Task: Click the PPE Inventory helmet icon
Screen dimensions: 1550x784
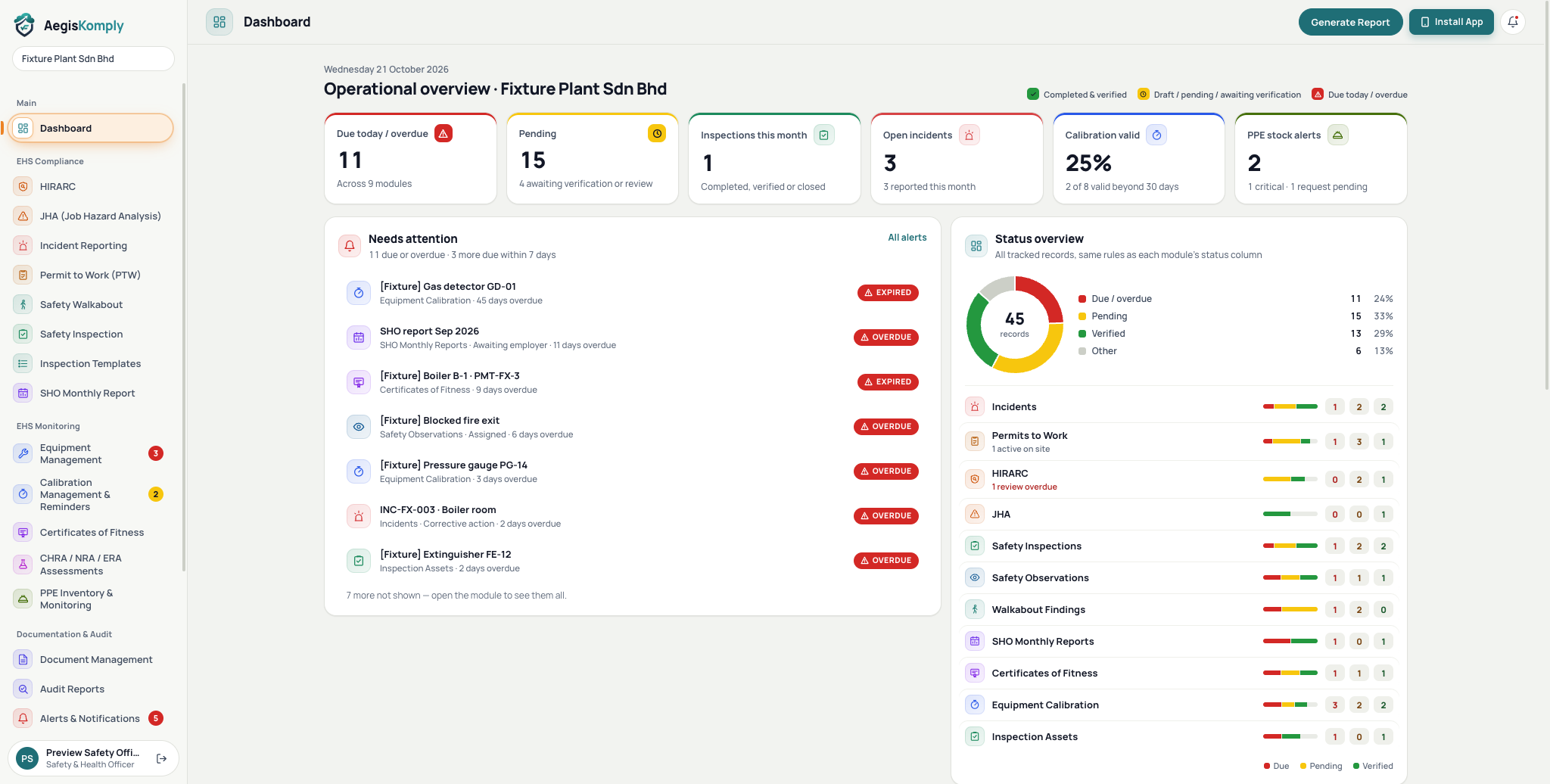Action: pyautogui.click(x=23, y=599)
